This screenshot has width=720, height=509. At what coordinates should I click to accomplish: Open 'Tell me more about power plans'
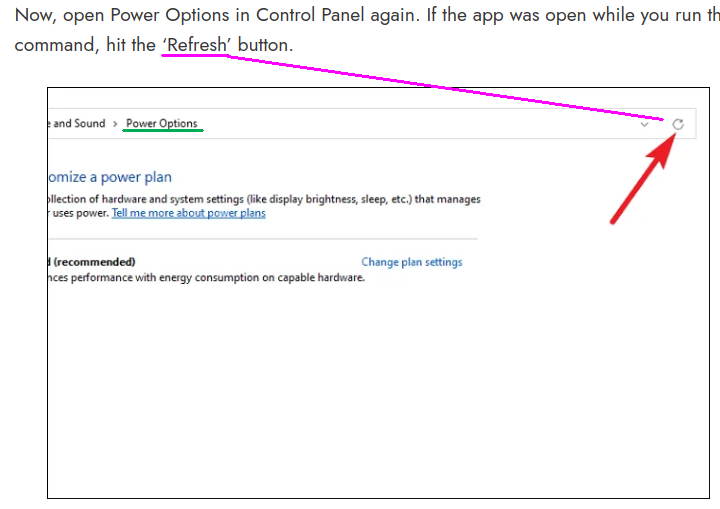click(x=188, y=213)
